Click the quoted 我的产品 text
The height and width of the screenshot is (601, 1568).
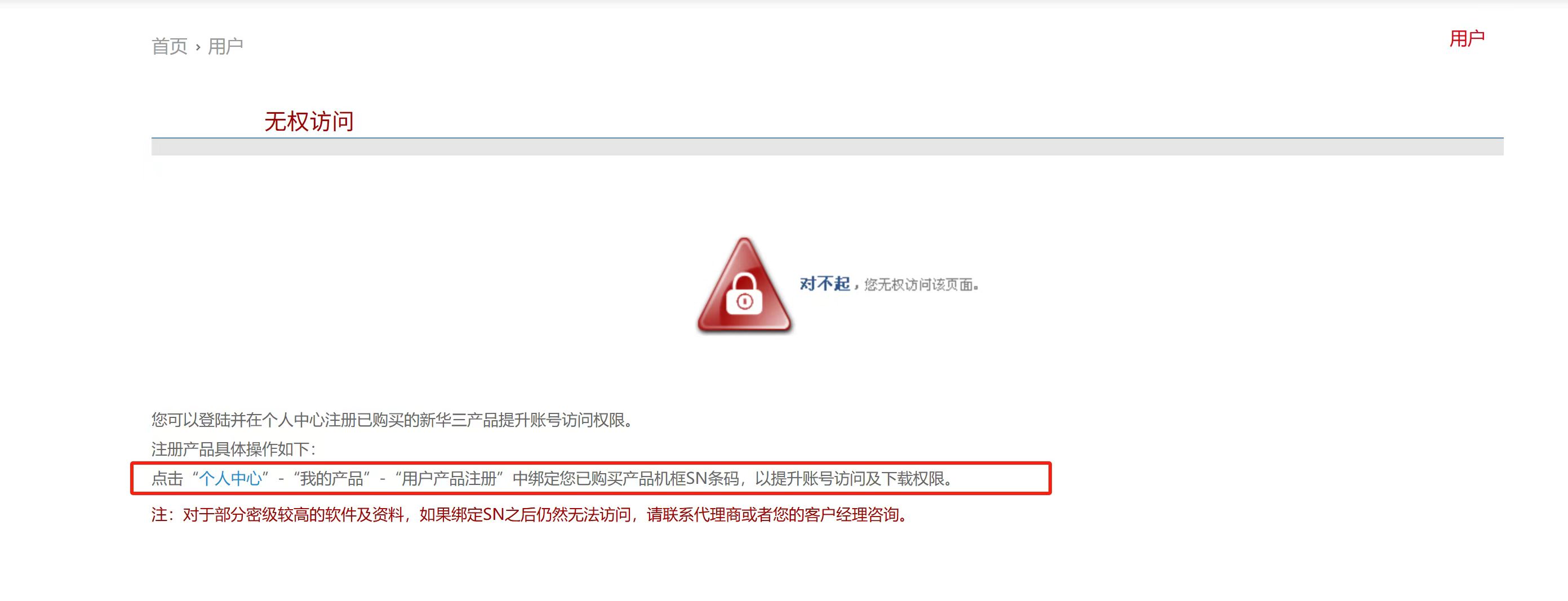[332, 479]
